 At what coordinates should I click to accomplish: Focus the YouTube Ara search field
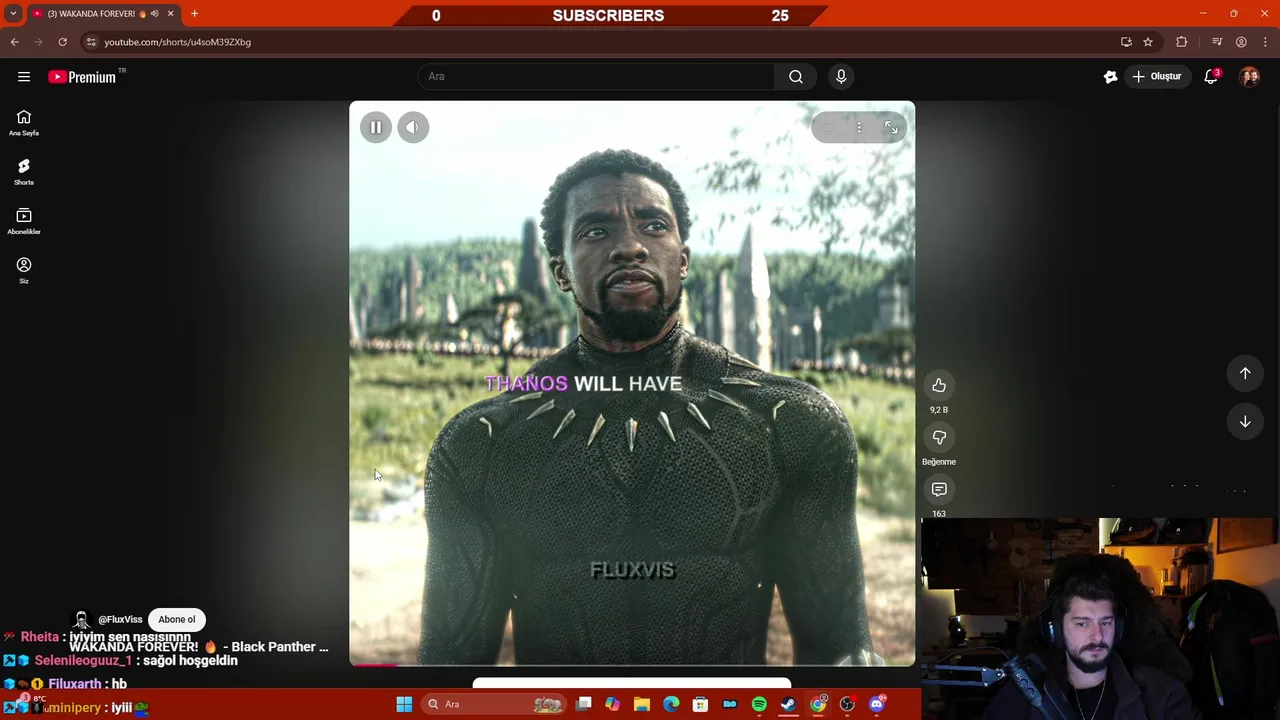point(596,76)
